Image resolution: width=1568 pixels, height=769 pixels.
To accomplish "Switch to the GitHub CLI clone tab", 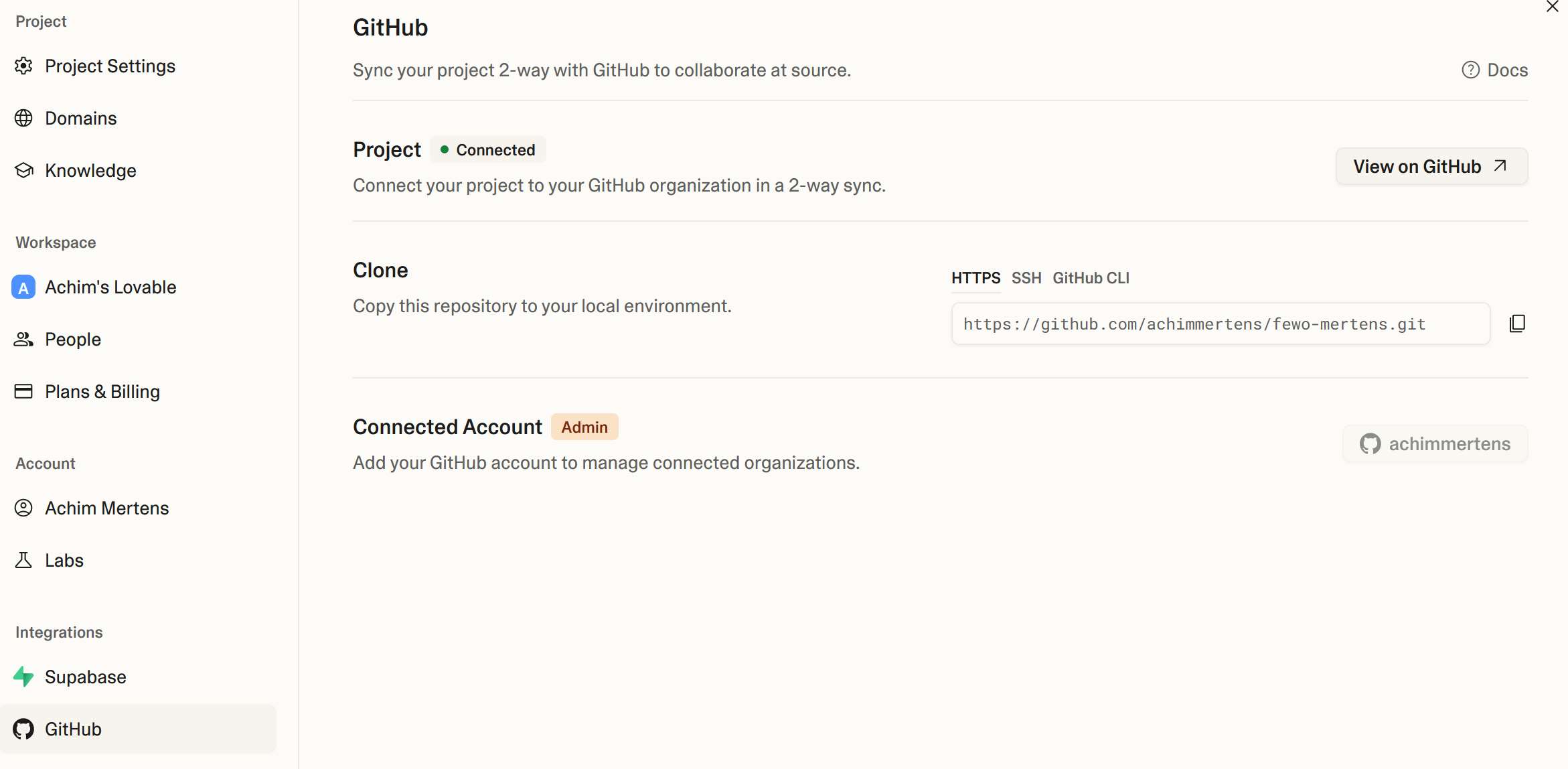I will pyautogui.click(x=1091, y=278).
